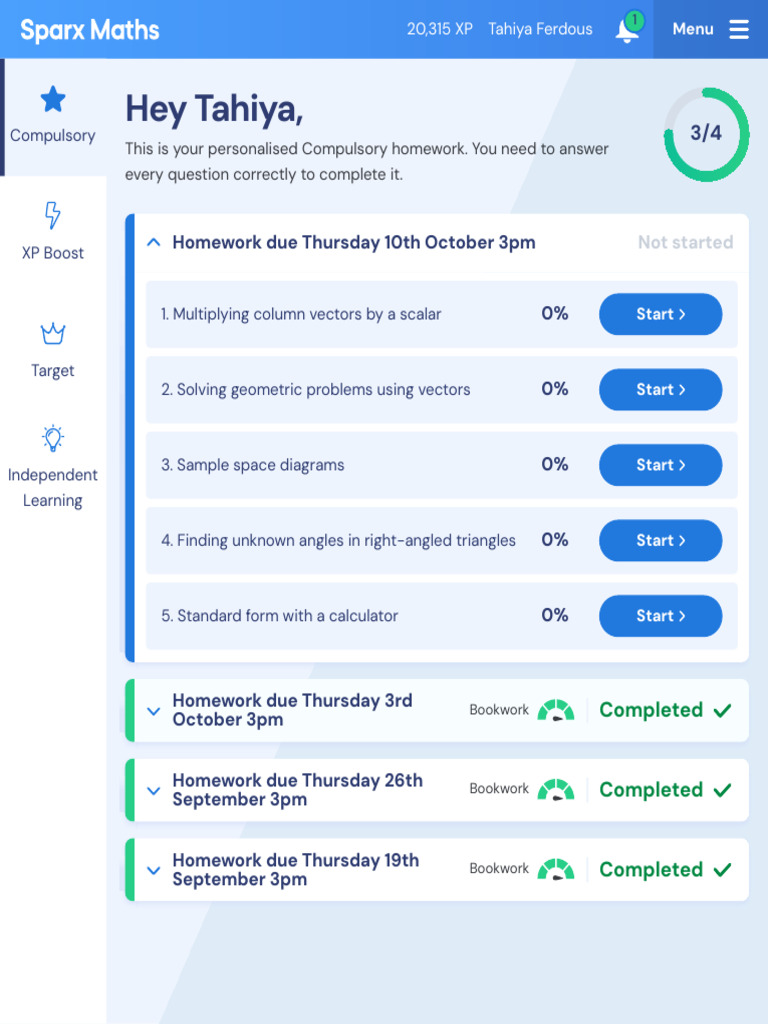Click the notification bell icon
Viewport: 768px width, 1024px height.
pos(626,31)
